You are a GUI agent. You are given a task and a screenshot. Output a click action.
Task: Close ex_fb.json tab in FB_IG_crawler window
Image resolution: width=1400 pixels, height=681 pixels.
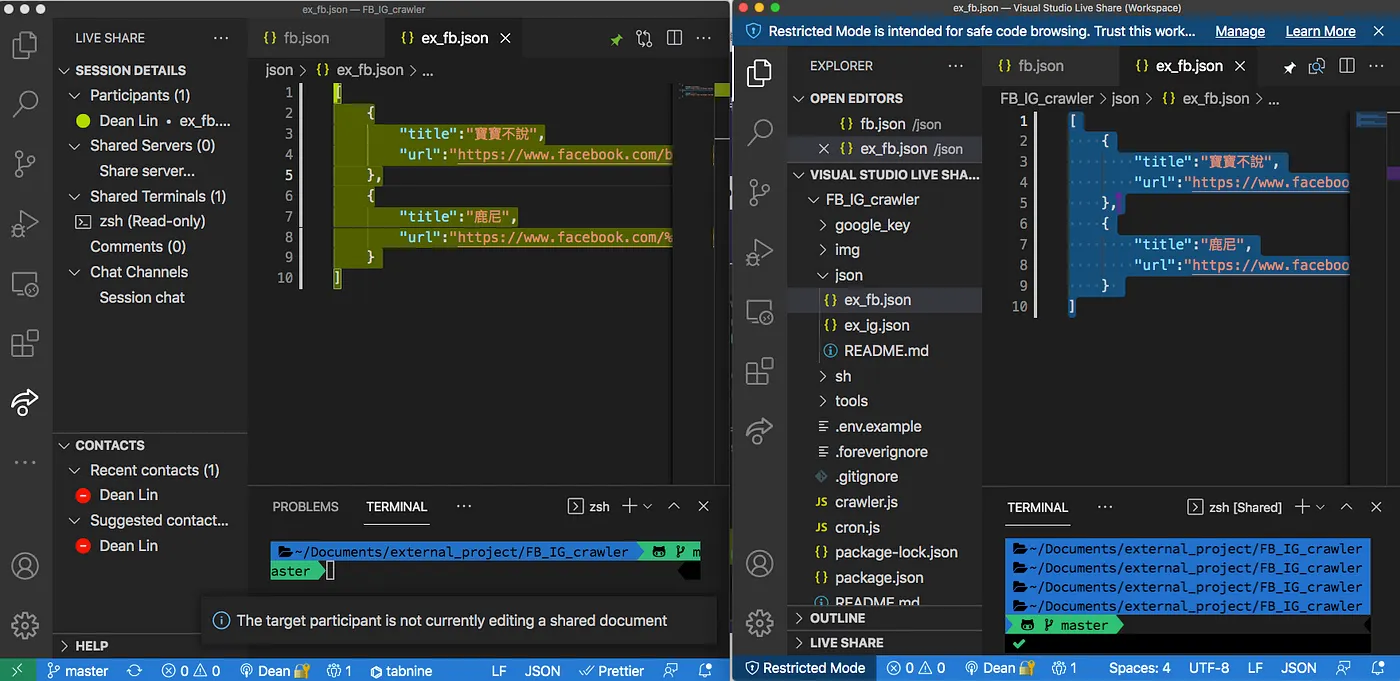pos(505,38)
